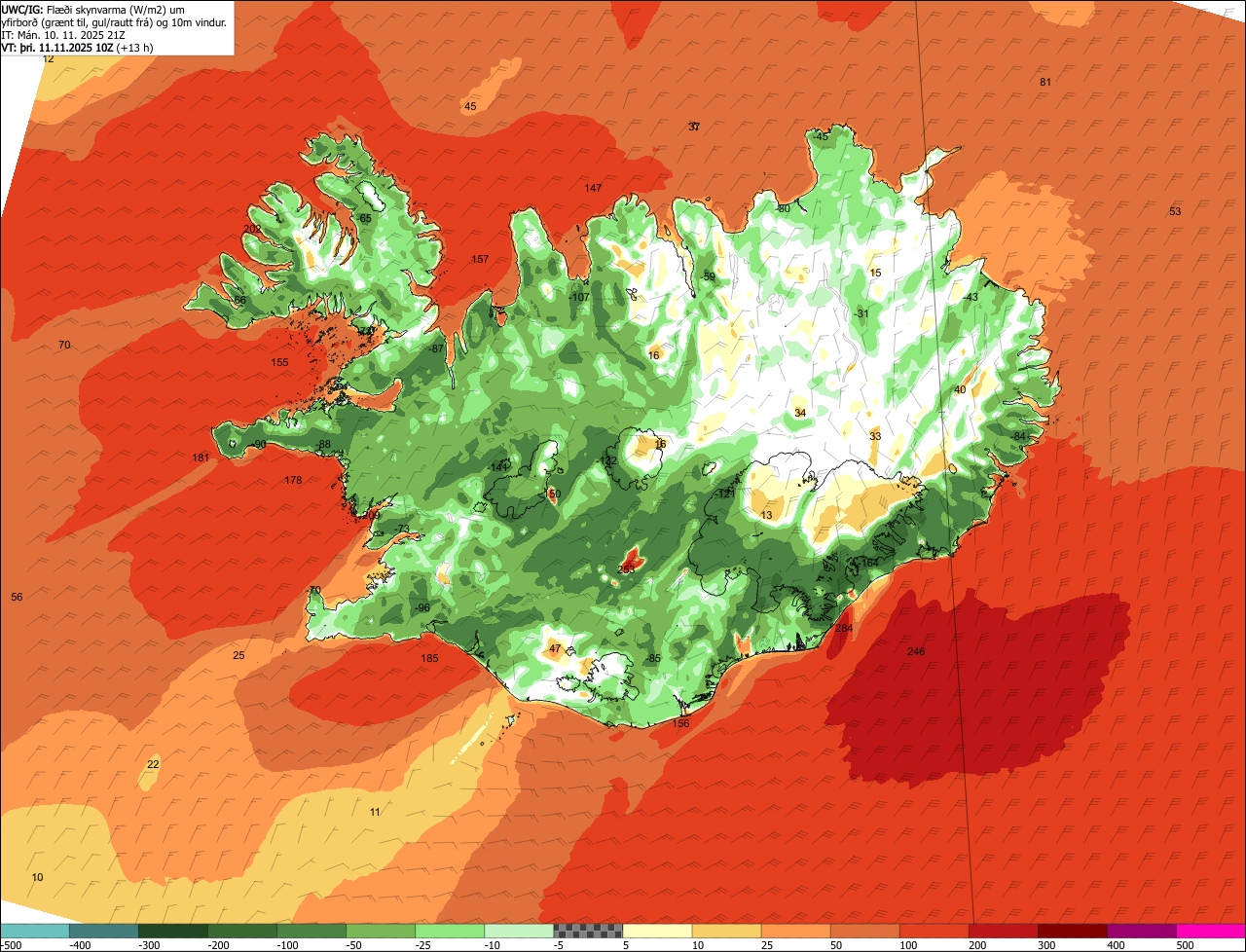
Task: Click the '246' value in the dark red sea area
Action: (915, 651)
